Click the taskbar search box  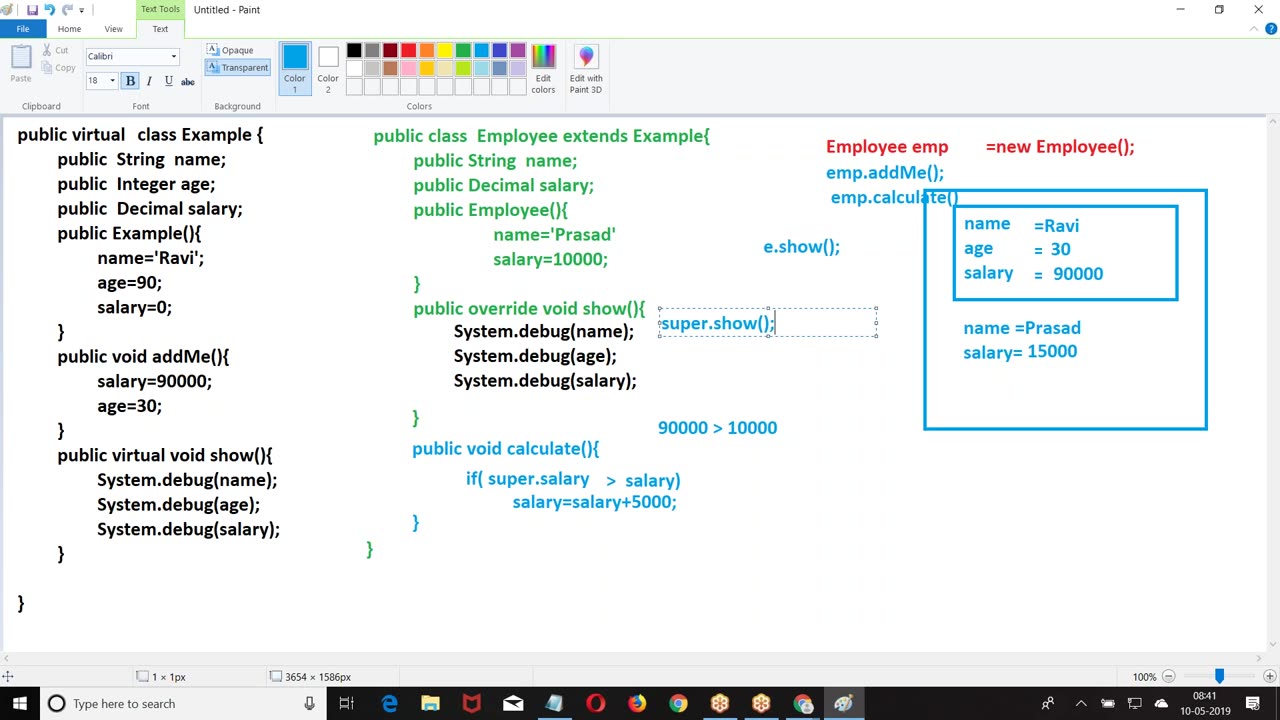(x=182, y=704)
